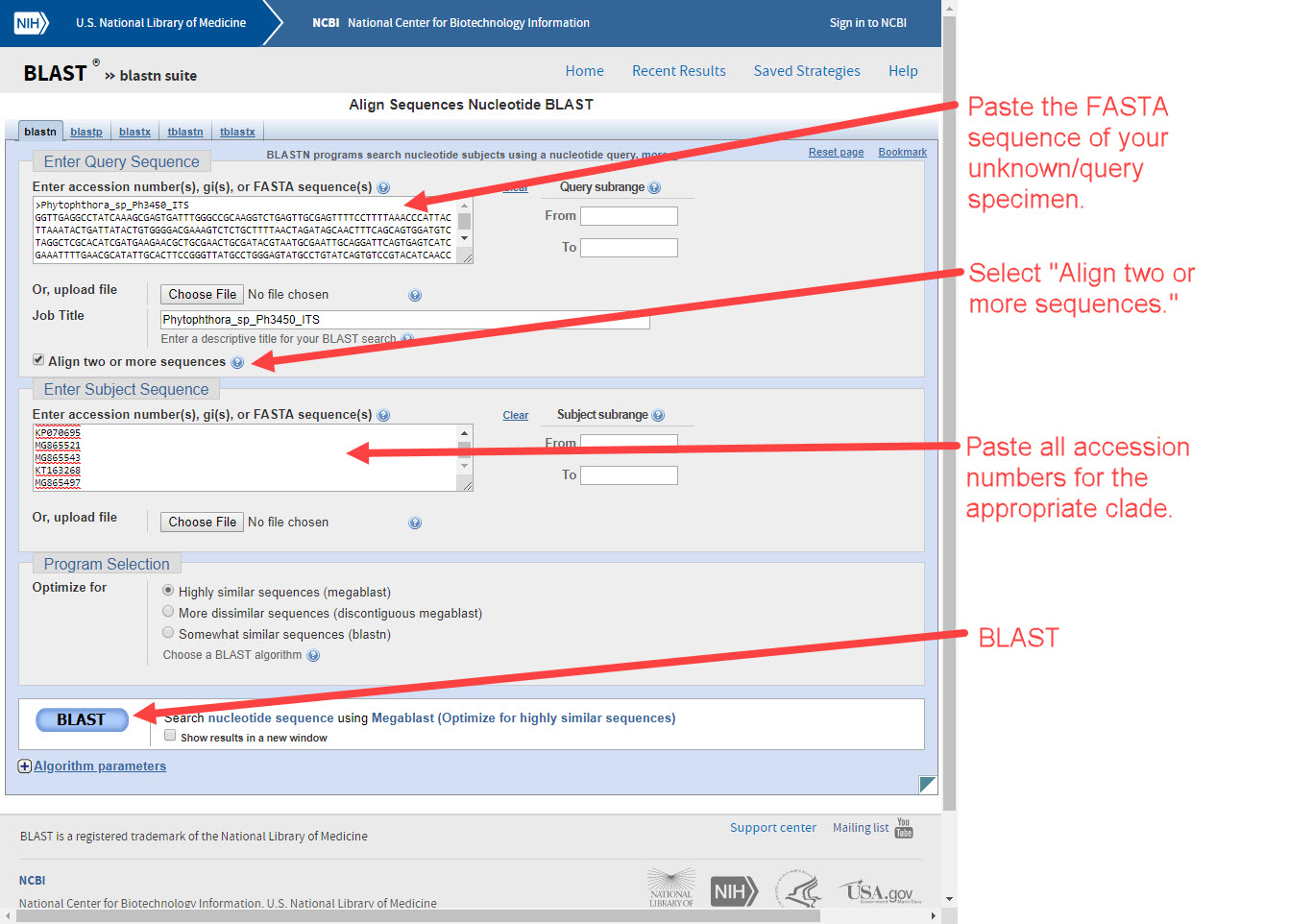The width and height of the screenshot is (1290, 924).
Task: Click help icon beside subject file upload
Action: (x=415, y=523)
